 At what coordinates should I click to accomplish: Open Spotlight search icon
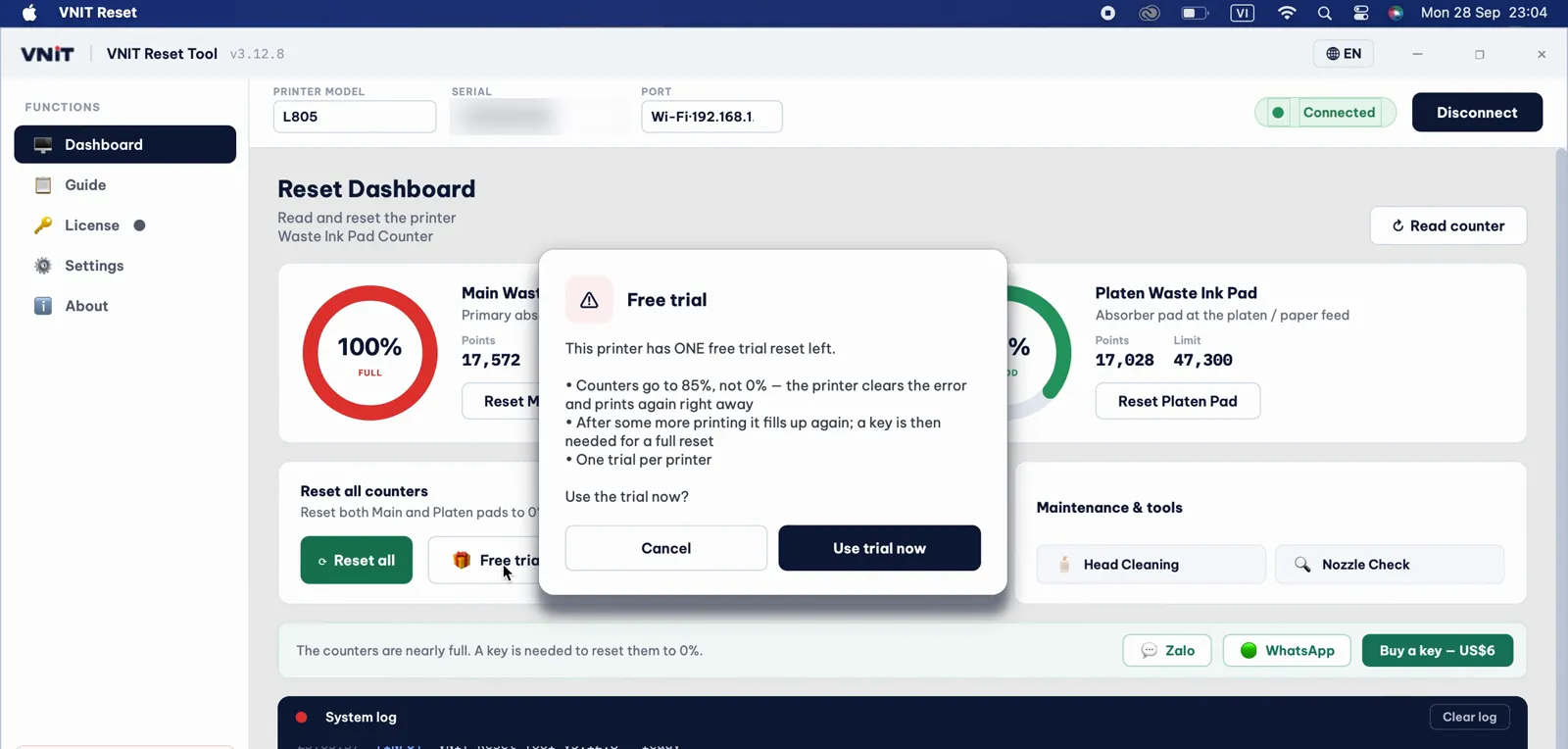(x=1325, y=13)
